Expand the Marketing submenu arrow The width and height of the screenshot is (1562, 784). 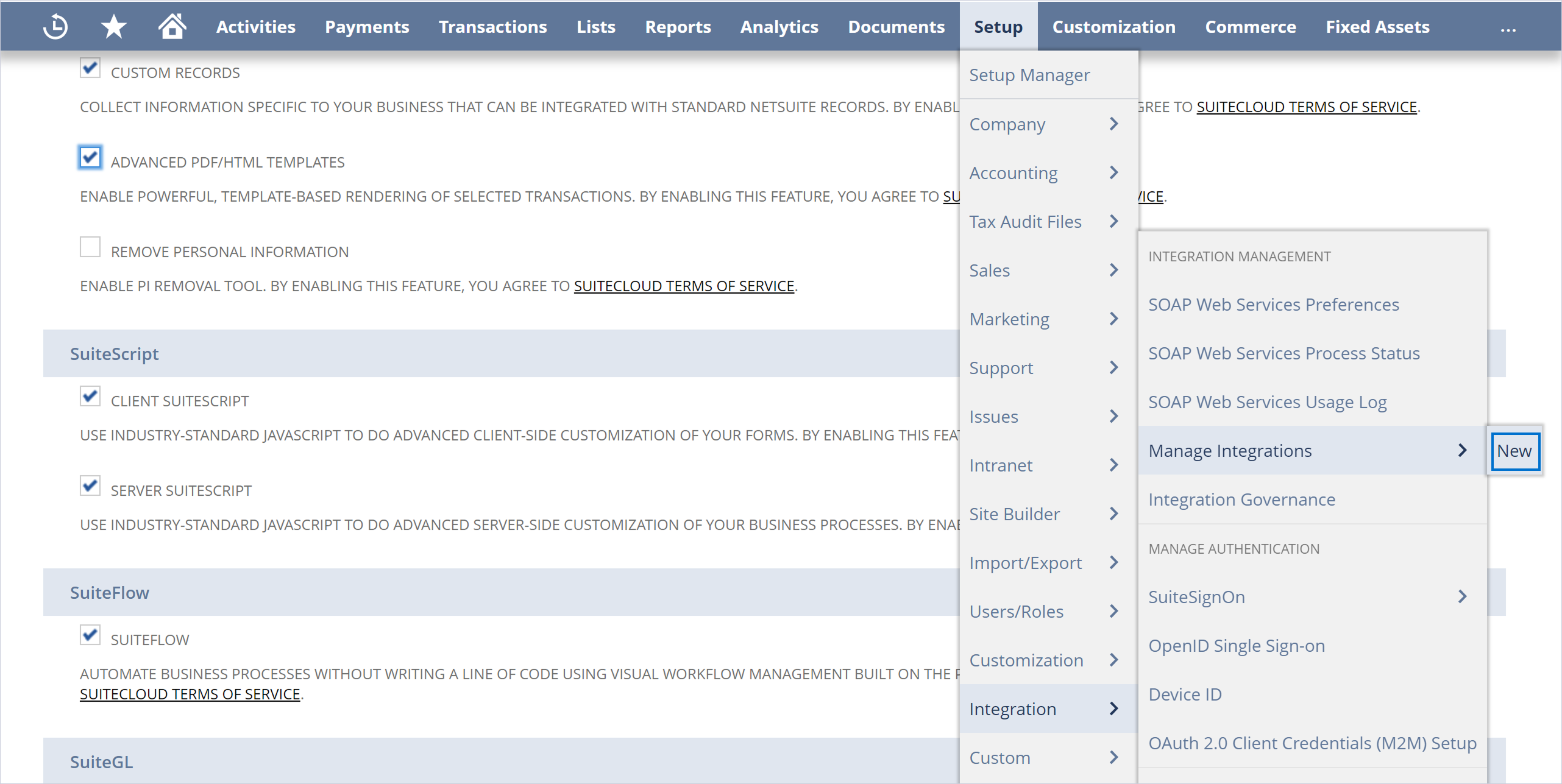1113,319
